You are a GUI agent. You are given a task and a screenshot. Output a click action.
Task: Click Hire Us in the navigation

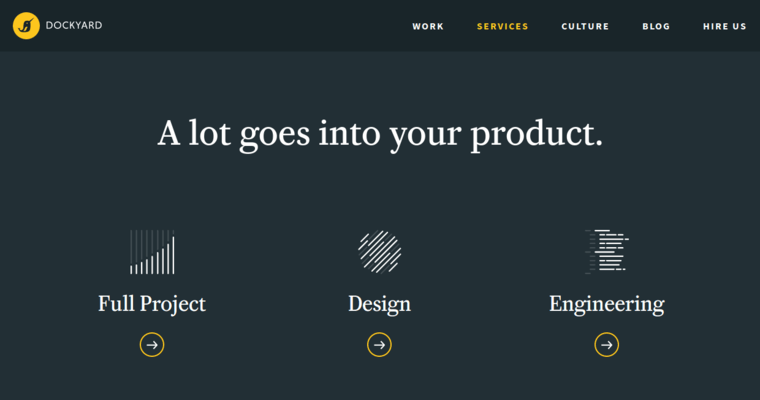pyautogui.click(x=725, y=27)
